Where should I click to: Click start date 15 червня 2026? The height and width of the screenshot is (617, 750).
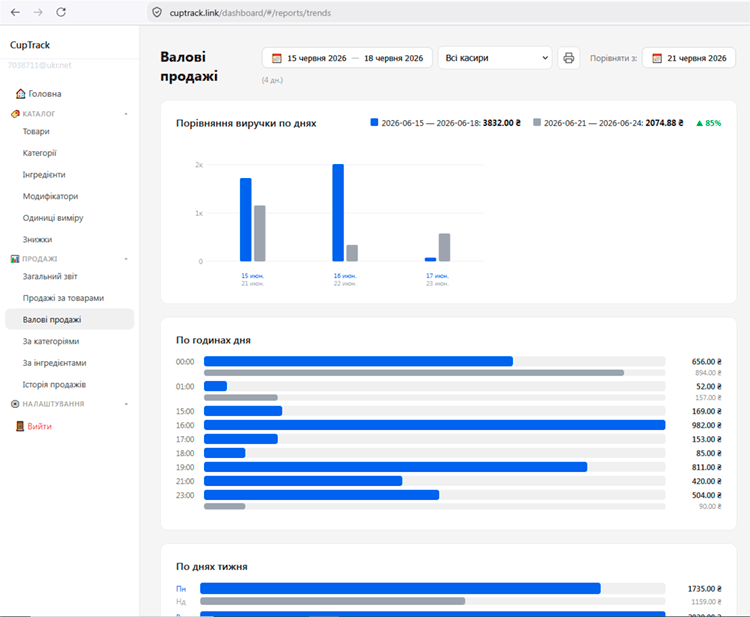tap(317, 58)
